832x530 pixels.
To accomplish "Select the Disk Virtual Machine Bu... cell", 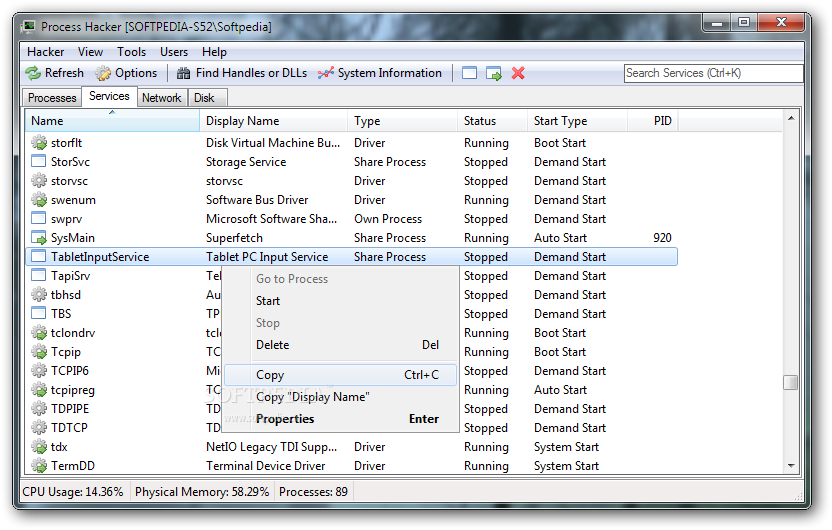I will pyautogui.click(x=273, y=143).
